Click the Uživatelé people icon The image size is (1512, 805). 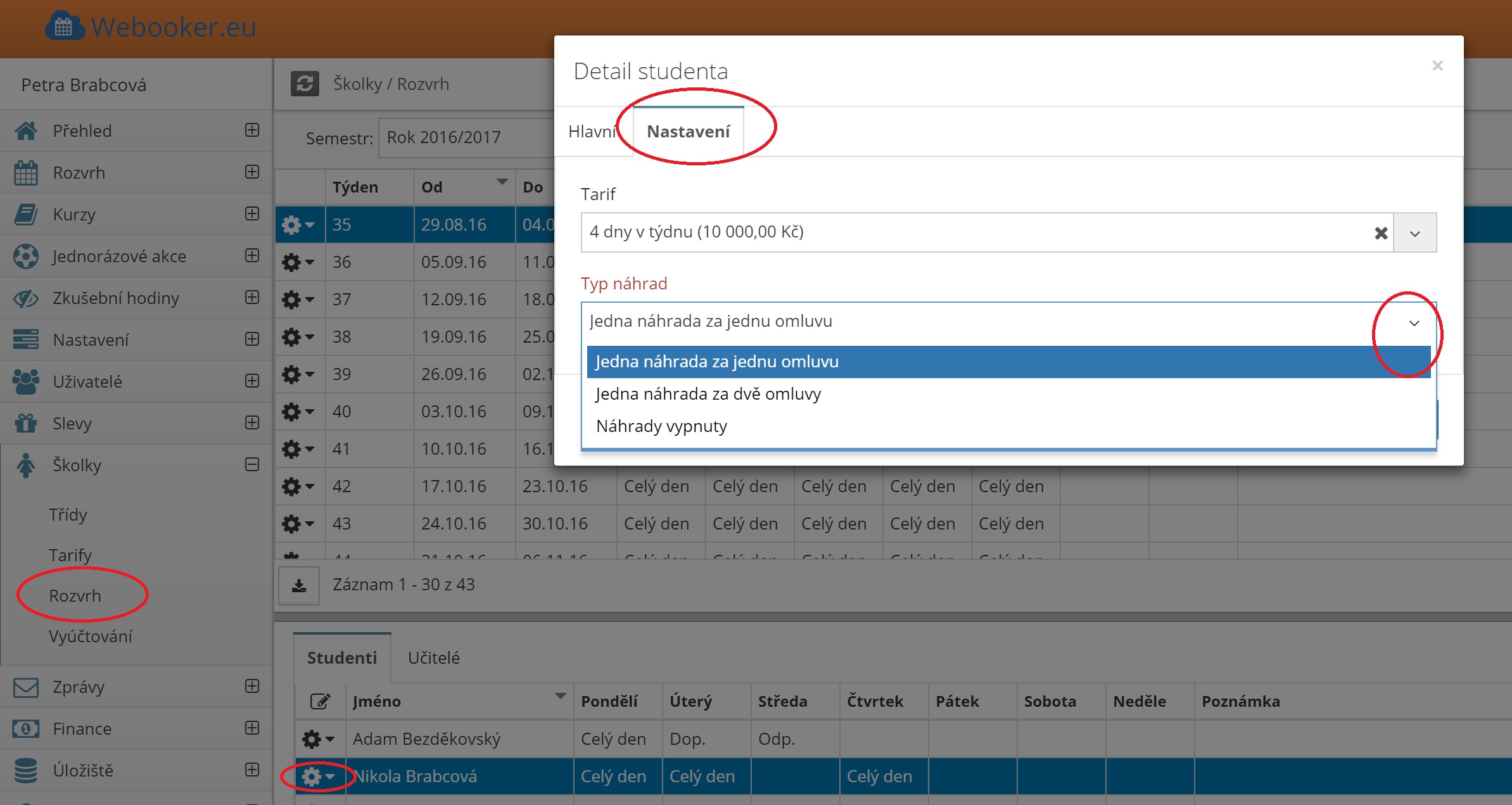click(x=26, y=381)
